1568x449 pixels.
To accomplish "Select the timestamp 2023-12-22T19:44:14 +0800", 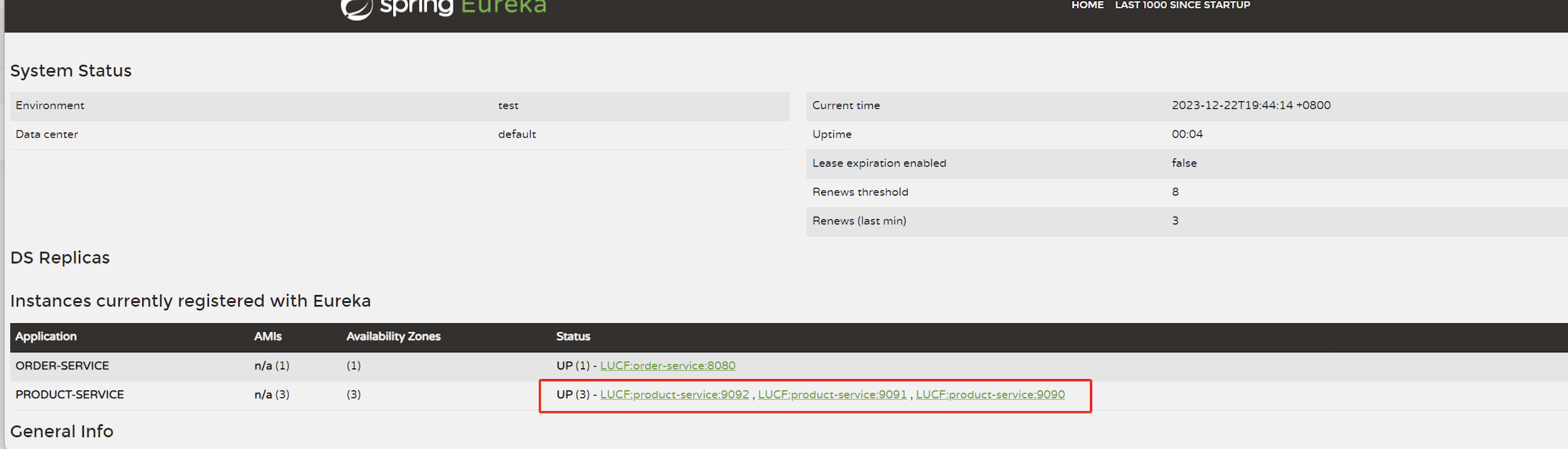I will click(x=1250, y=105).
